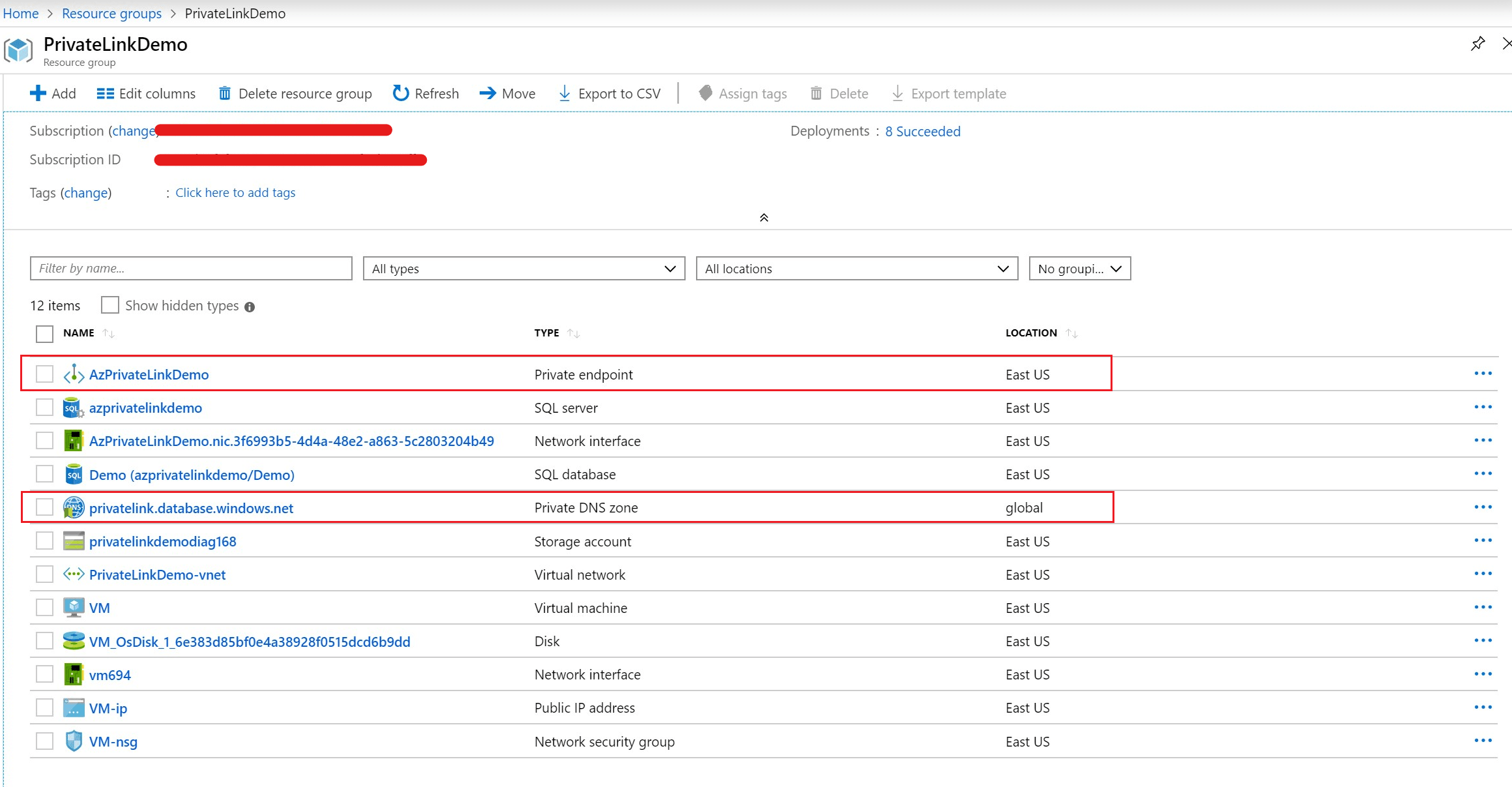Select checkbox for VM-ip row

(x=44, y=707)
